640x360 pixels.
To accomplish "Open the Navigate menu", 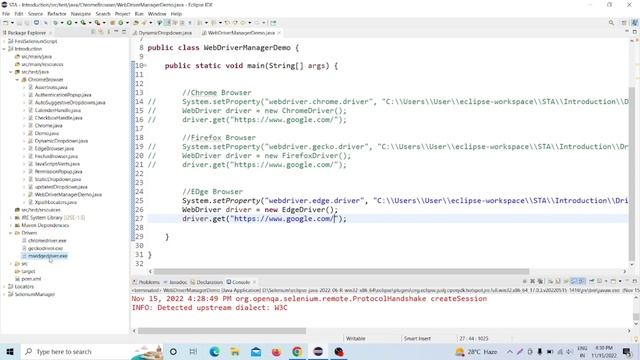I will coord(81,14).
